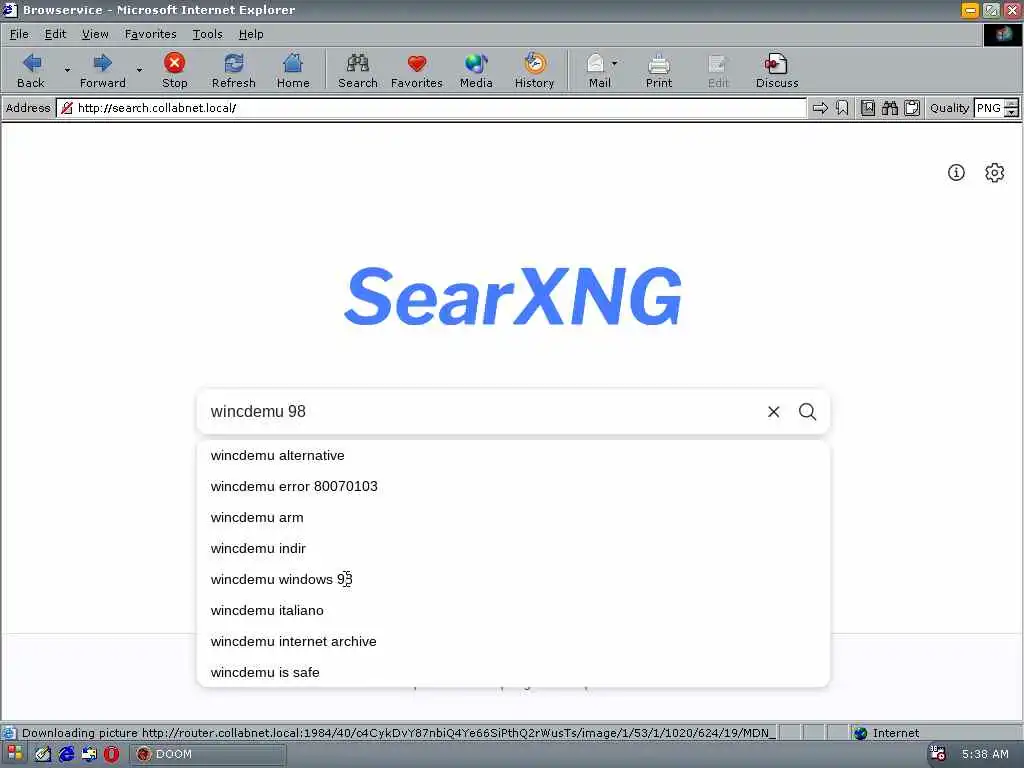Select suggestion 'wincdemu italiano'

point(513,611)
